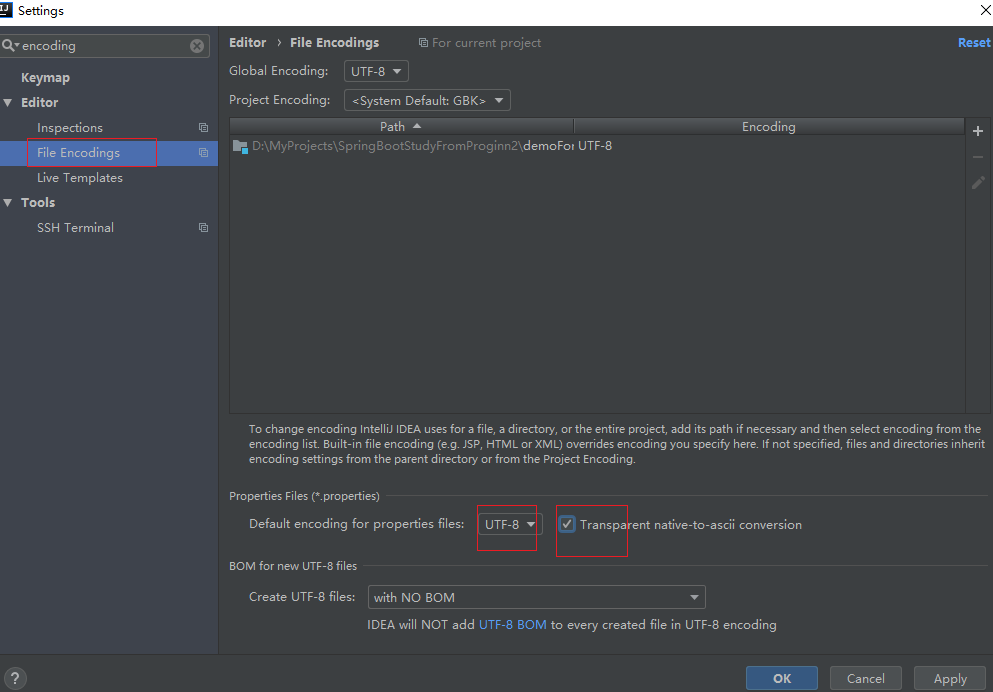This screenshot has width=993, height=692.
Task: Click the Encoding column header
Action: [x=769, y=127]
